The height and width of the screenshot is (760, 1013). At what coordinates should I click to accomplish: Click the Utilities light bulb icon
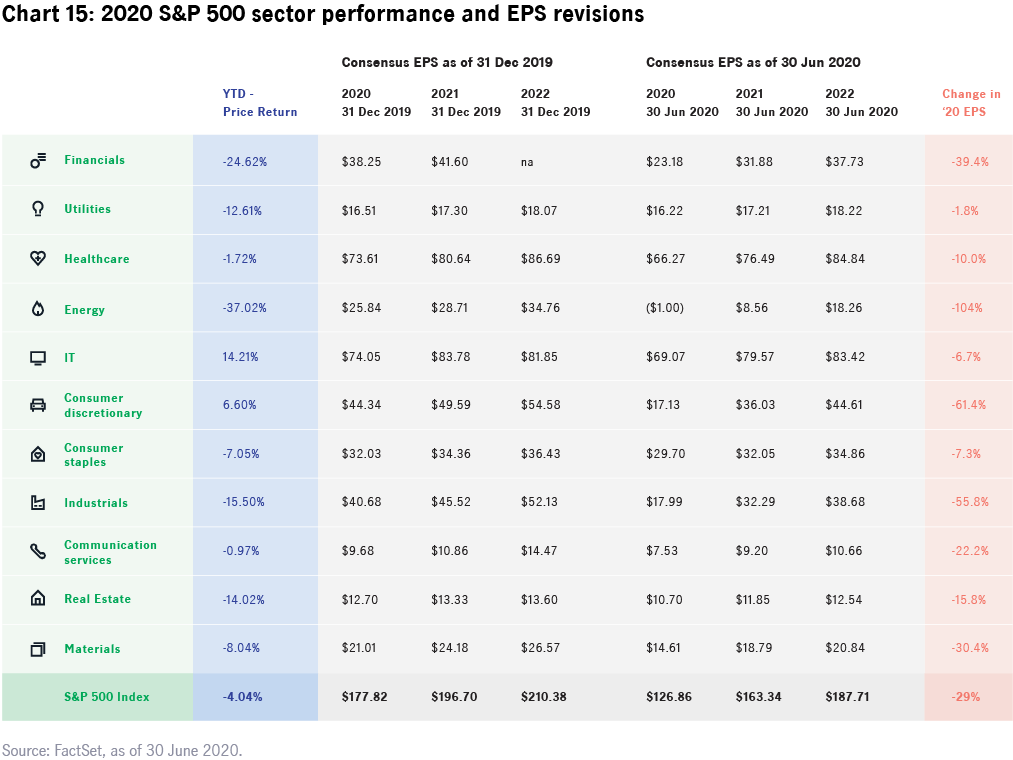[x=38, y=209]
